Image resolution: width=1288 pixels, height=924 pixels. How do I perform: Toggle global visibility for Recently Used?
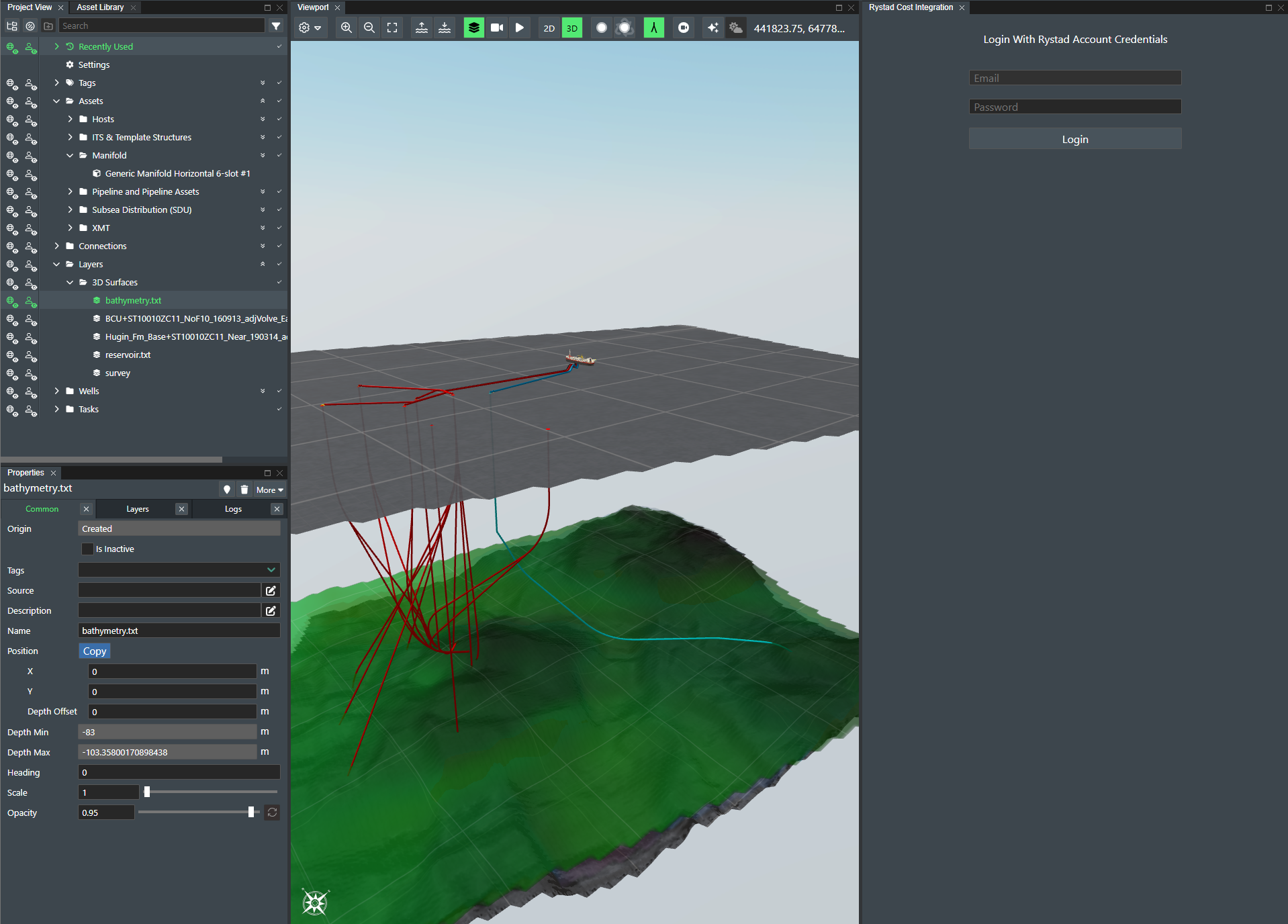point(12,48)
